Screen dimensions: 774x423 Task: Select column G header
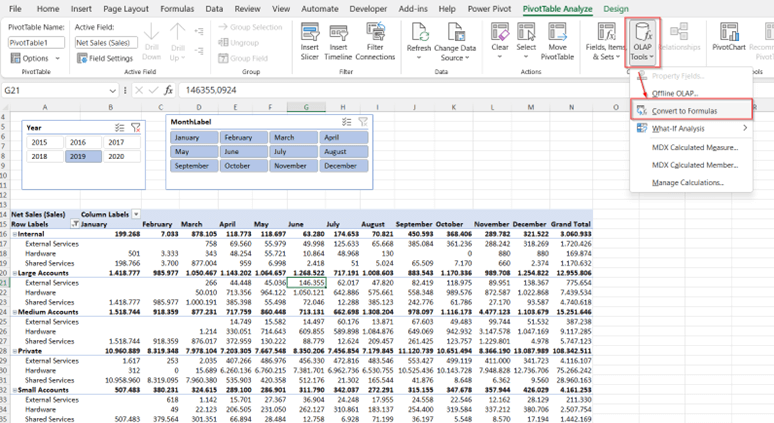point(306,107)
